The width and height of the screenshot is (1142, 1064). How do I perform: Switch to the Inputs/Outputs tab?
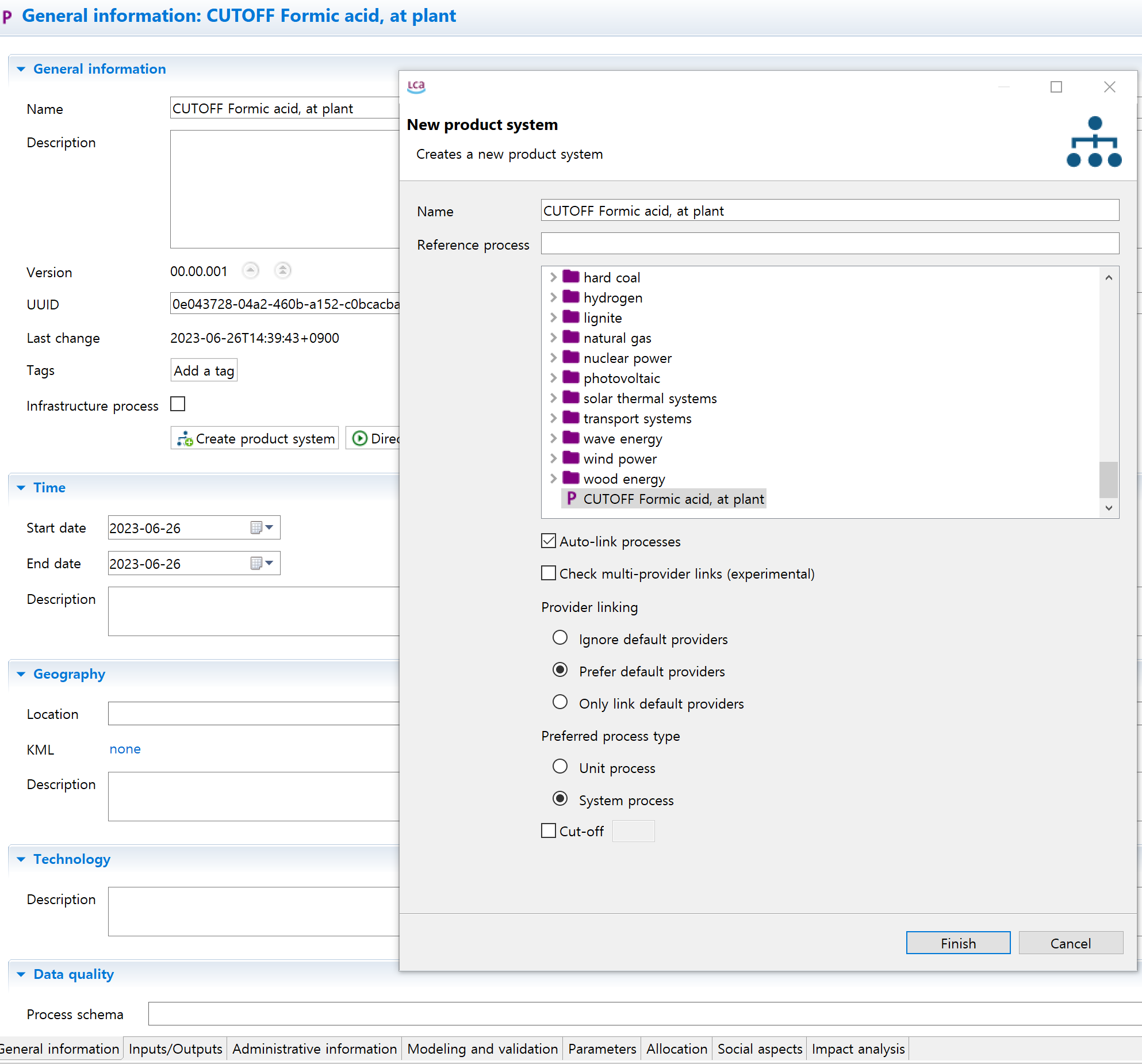pyautogui.click(x=175, y=1048)
